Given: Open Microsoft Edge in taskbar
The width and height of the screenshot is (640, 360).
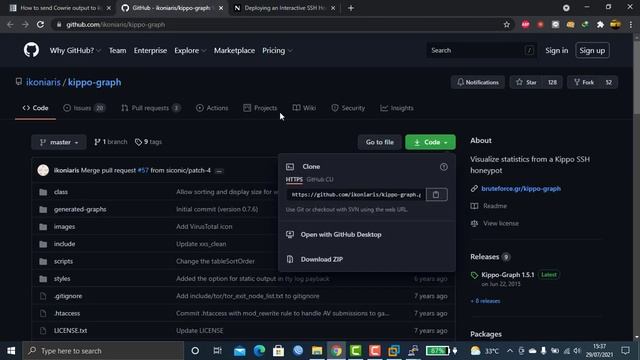Looking at the screenshot, I should pos(259,351).
